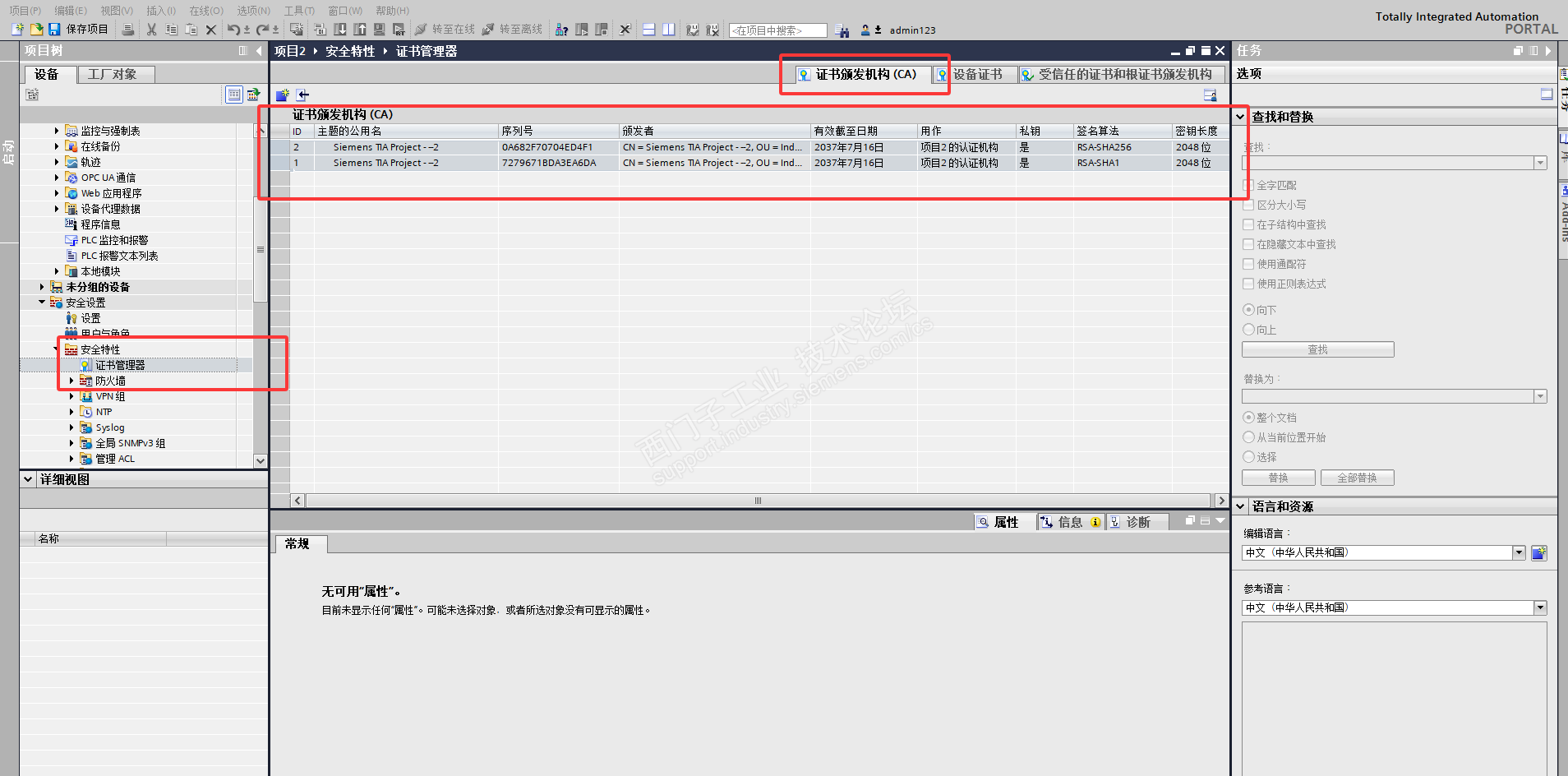Click the project search input field
Viewport: 1568px width, 776px height.
(x=777, y=30)
